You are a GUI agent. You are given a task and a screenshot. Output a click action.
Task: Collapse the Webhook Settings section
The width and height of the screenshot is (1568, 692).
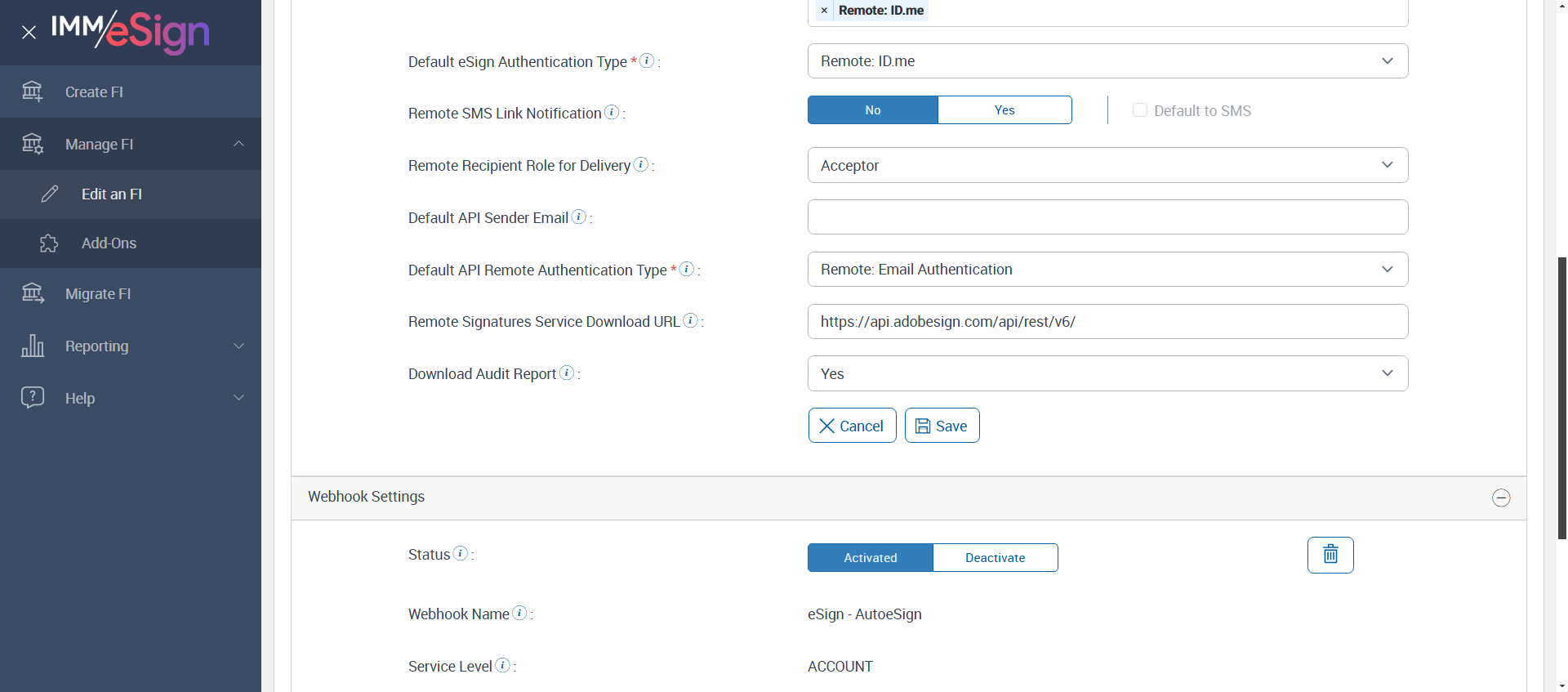click(1501, 498)
